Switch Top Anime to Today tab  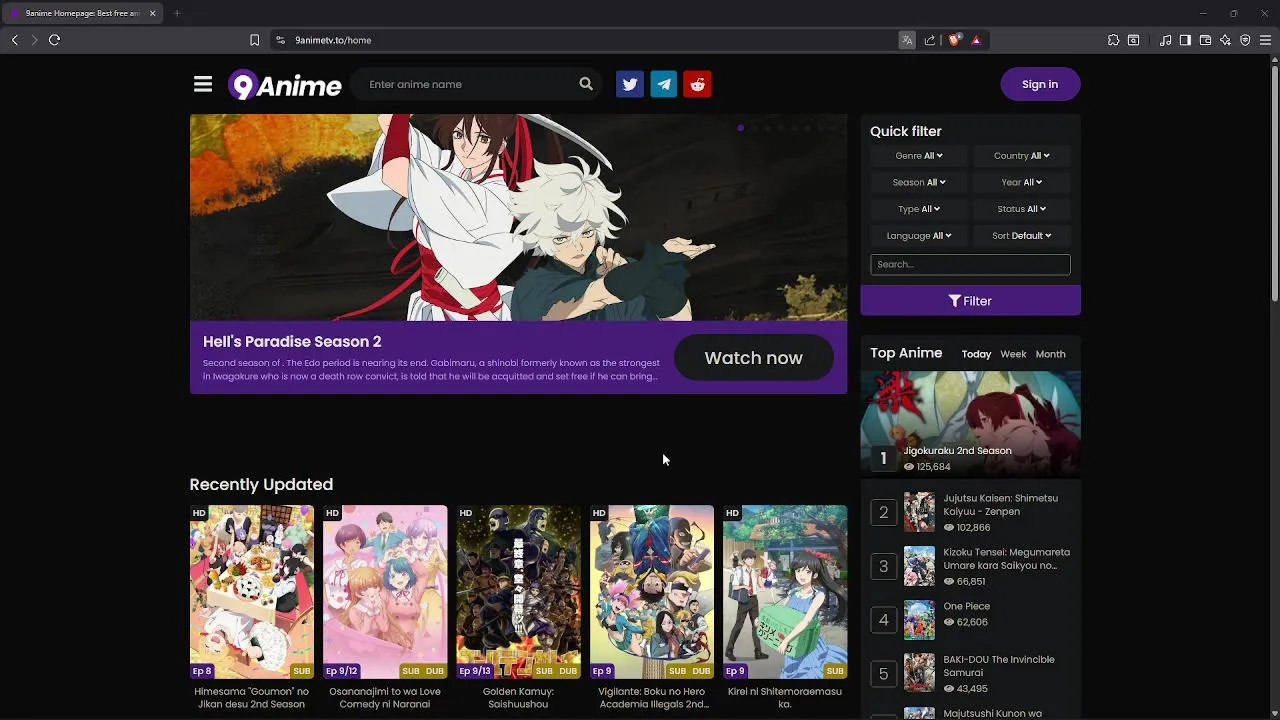[x=976, y=354]
